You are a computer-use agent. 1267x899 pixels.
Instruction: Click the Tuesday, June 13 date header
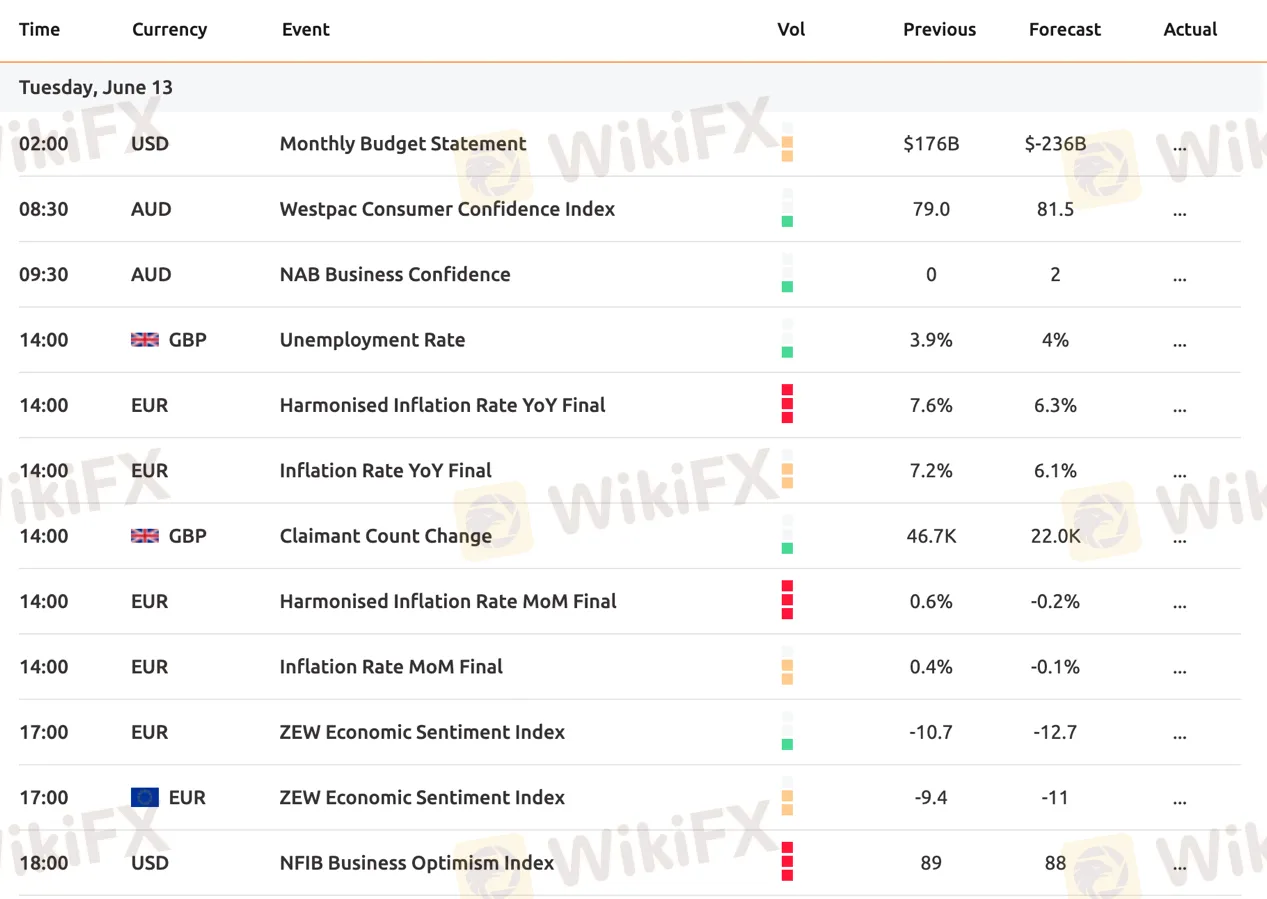click(x=96, y=87)
